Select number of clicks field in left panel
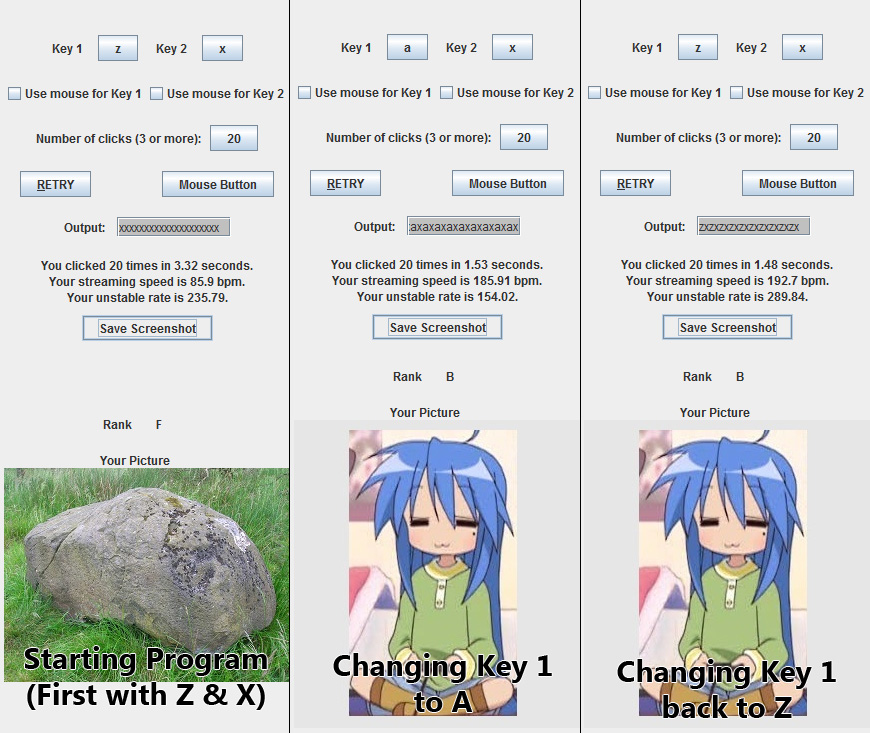The image size is (870, 733). [234, 138]
